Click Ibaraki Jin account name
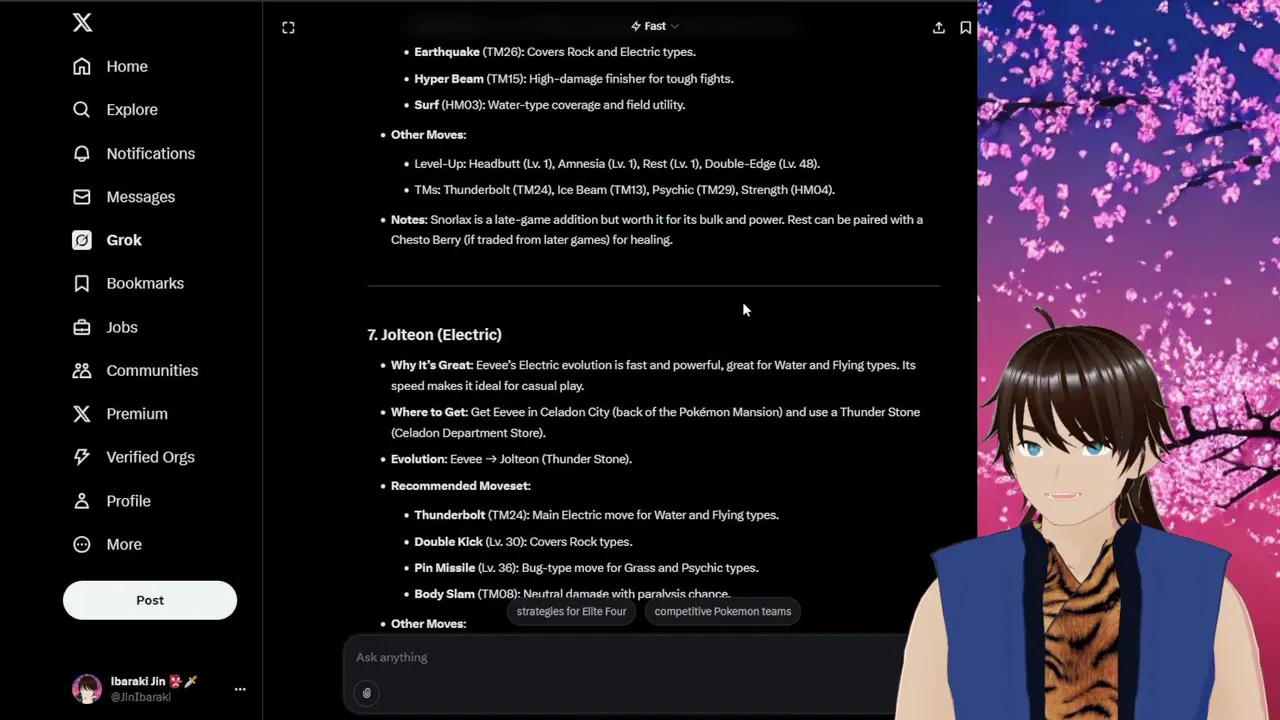The image size is (1280, 720). click(138, 681)
